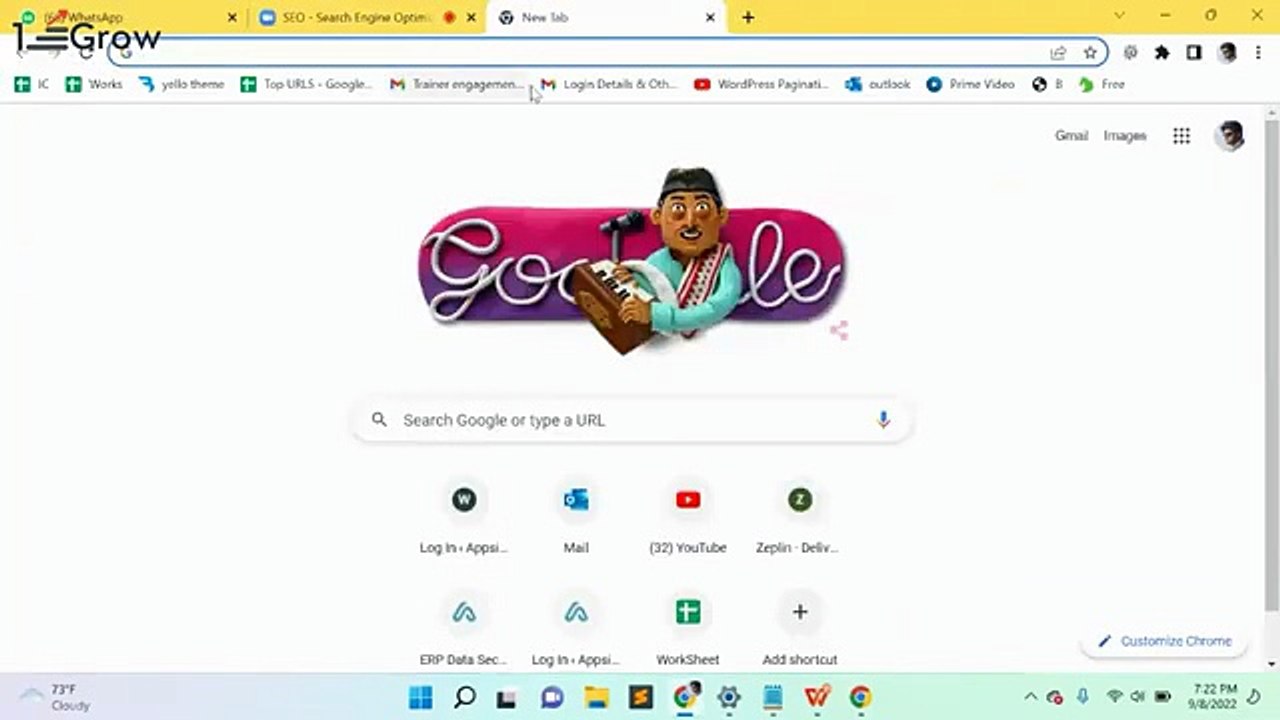Open the Works bookmark
1280x720 pixels.
94,84
